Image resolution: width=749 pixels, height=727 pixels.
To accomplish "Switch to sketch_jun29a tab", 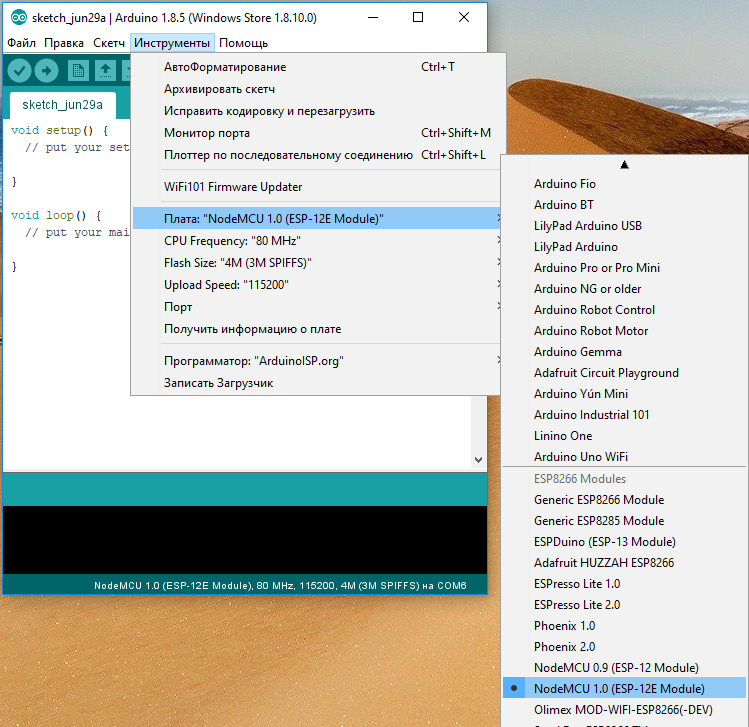I will tap(63, 105).
